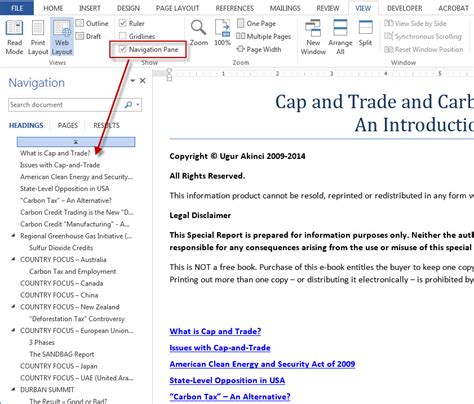Go to 'Carbon Tax and Employment' heading
The height and width of the screenshot is (404, 474).
(73, 271)
